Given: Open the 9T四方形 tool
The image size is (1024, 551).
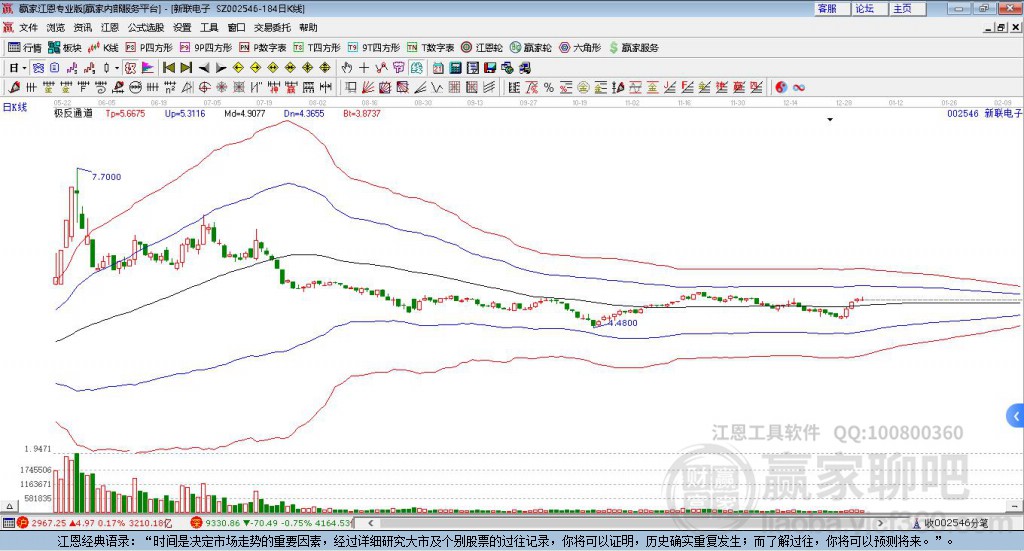Looking at the screenshot, I should 374,48.
